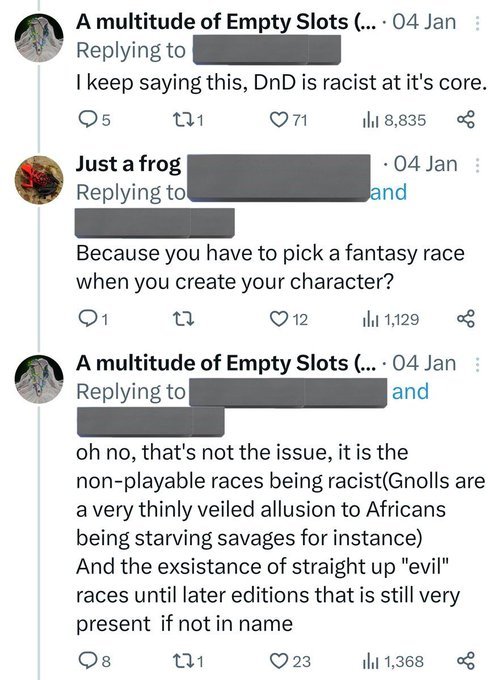This screenshot has height=680, width=502.
Task: View analytics showing 8,835 views
Action: tap(394, 120)
